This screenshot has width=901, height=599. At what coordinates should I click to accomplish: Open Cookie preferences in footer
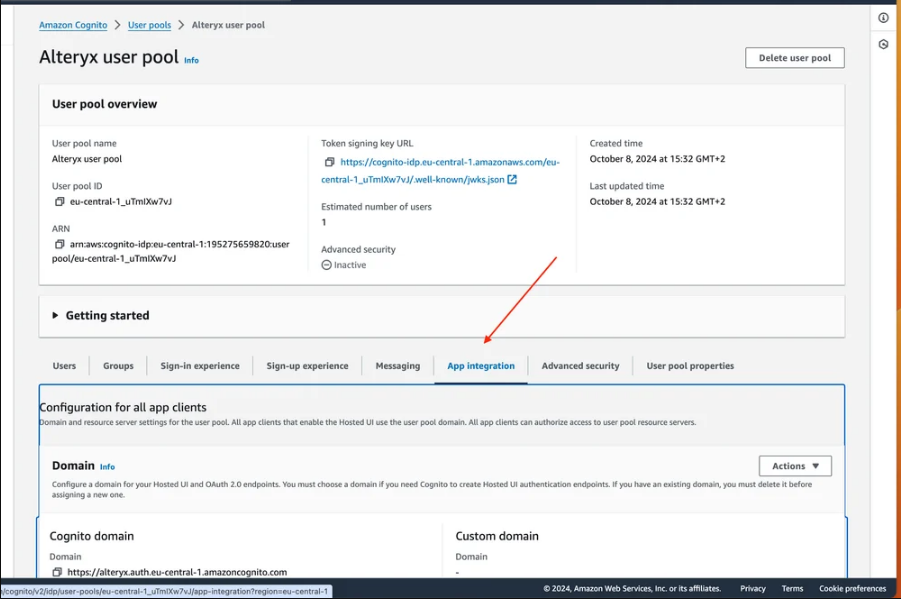click(x=853, y=588)
